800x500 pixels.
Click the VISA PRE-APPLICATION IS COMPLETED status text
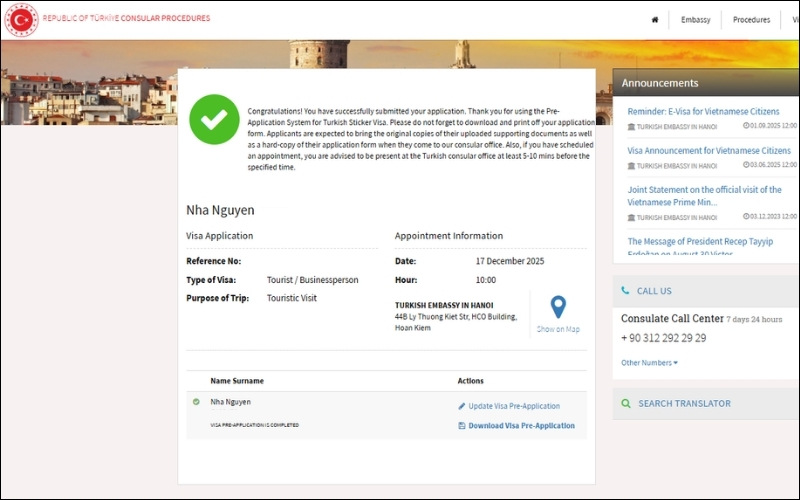click(x=255, y=424)
